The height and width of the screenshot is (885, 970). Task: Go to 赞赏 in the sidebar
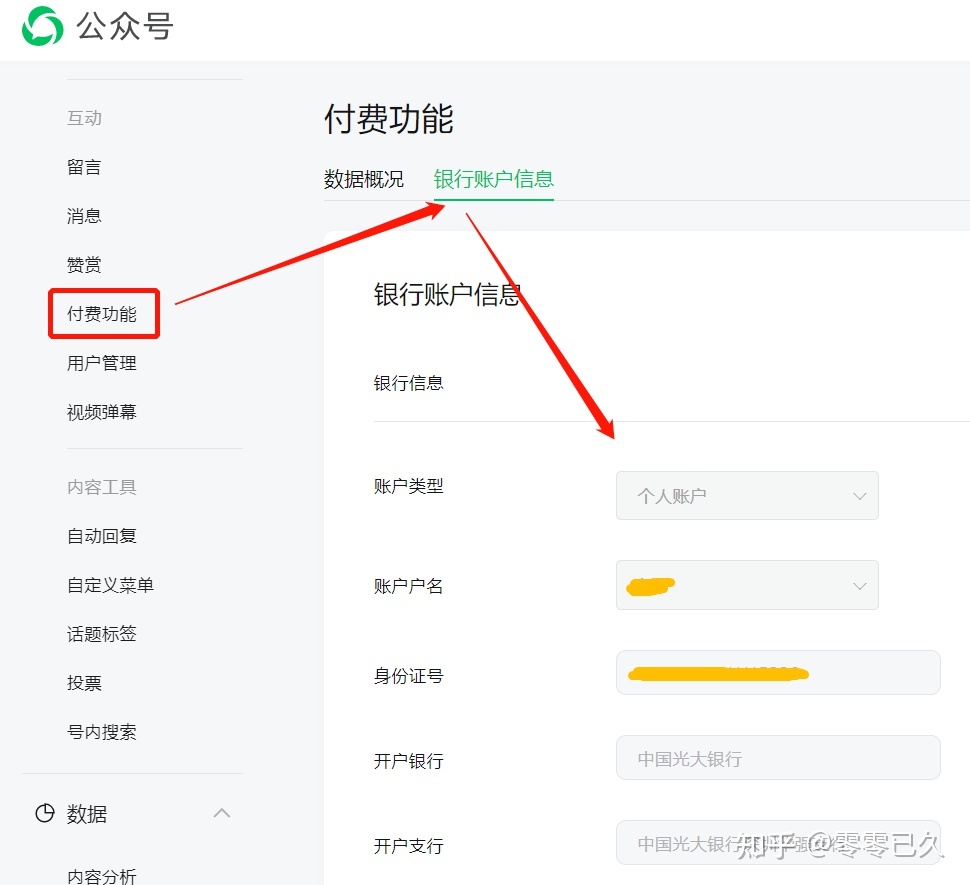coord(84,265)
